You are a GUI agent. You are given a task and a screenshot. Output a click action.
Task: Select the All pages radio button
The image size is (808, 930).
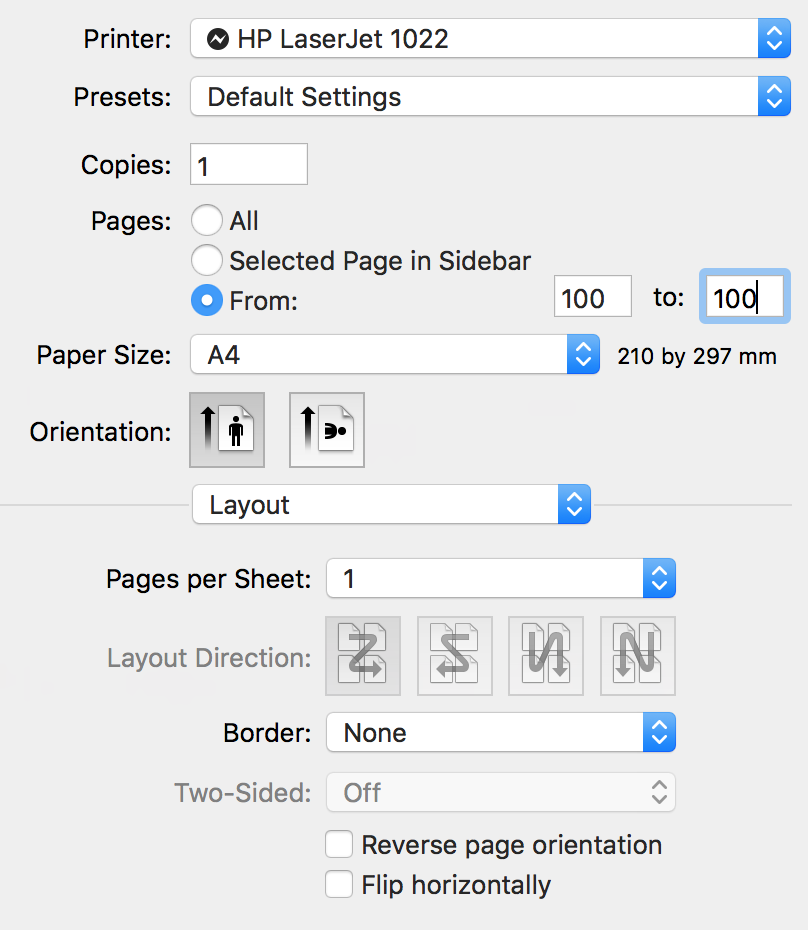tap(207, 221)
